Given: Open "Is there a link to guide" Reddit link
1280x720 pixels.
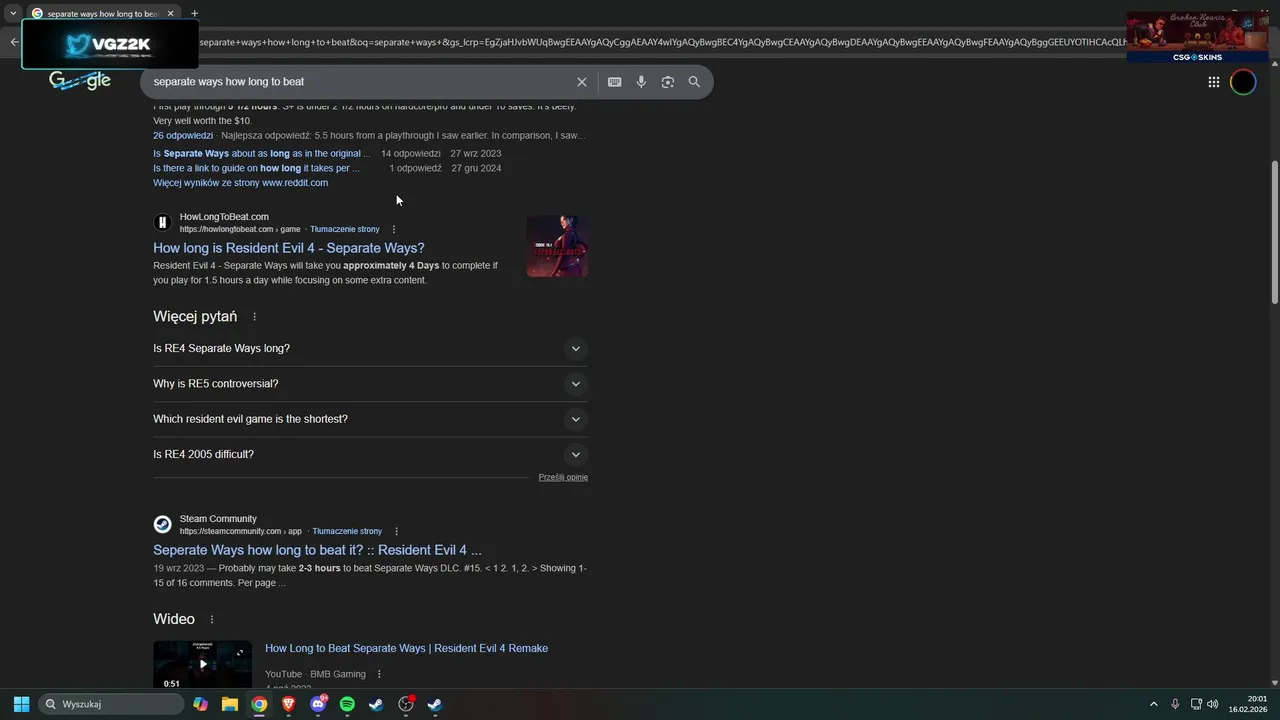Looking at the screenshot, I should click(256, 169).
